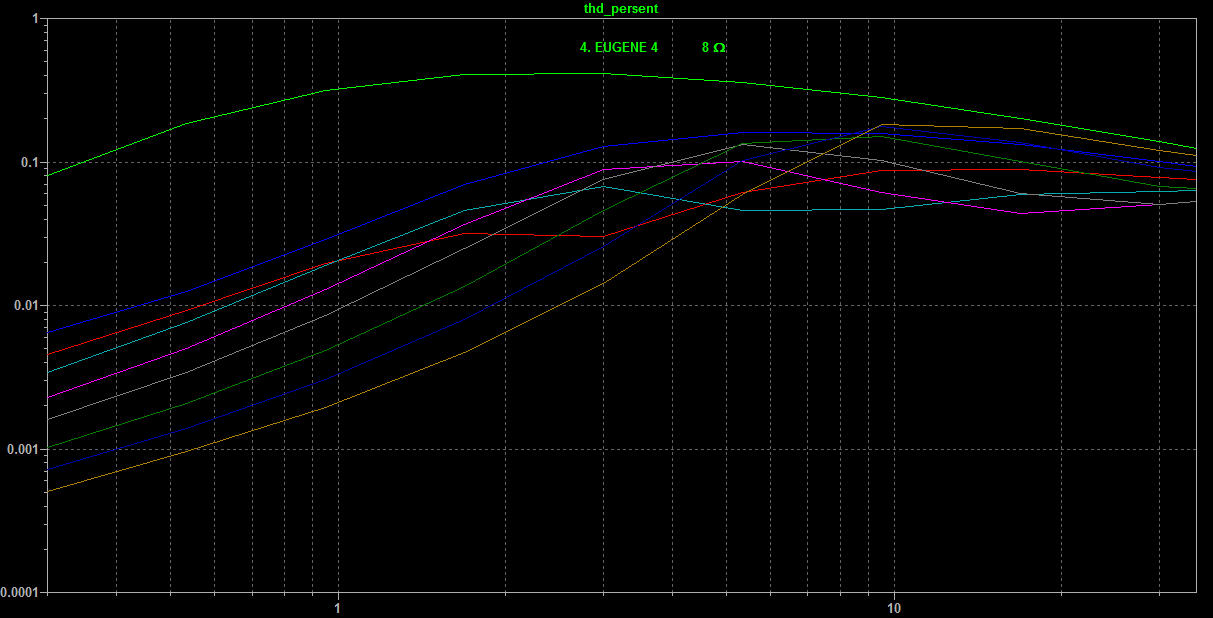Select the cyan curve at left edge
1213x618 pixels.
pos(50,372)
